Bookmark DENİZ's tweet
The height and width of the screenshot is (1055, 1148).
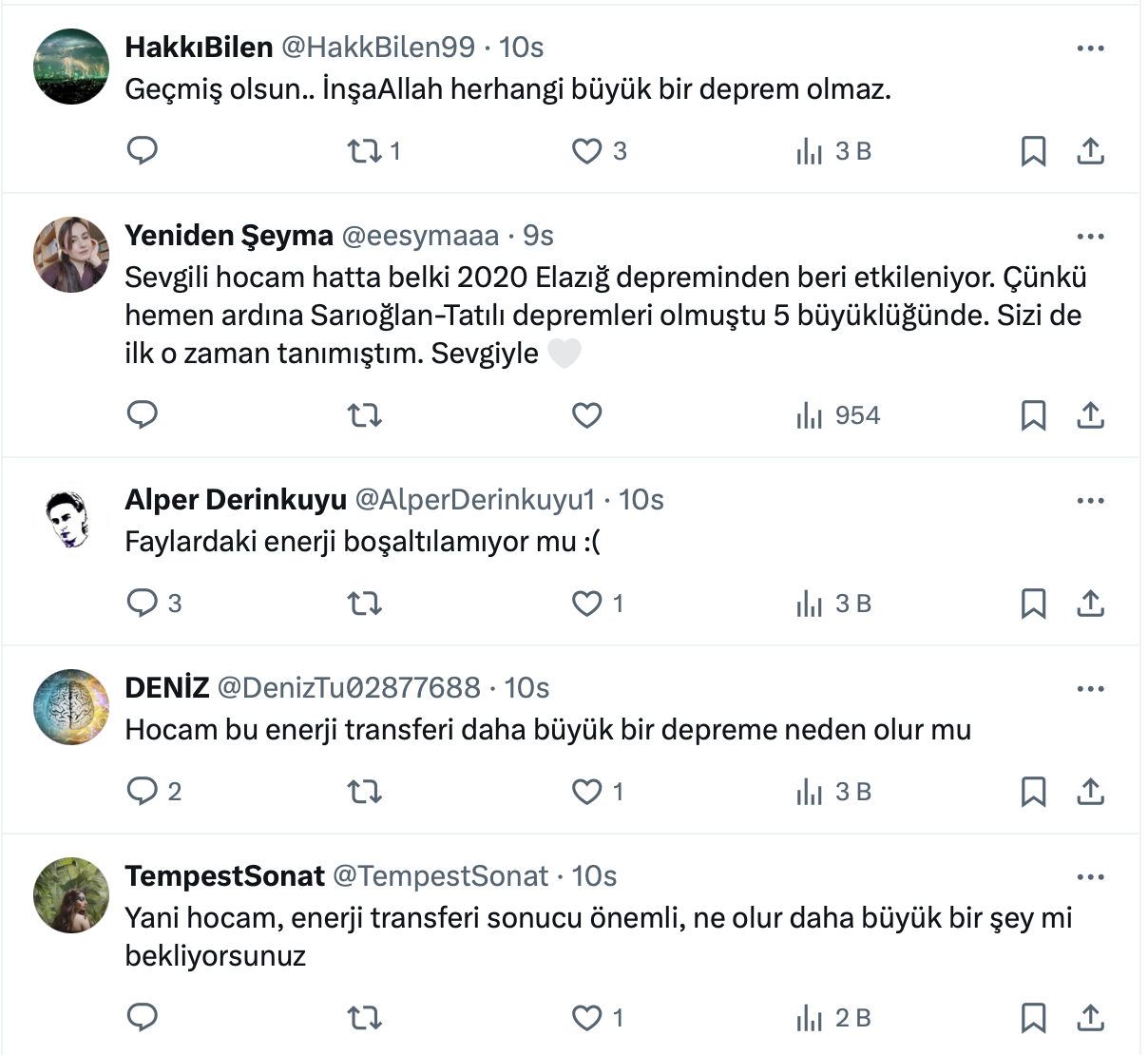pos(1033,792)
